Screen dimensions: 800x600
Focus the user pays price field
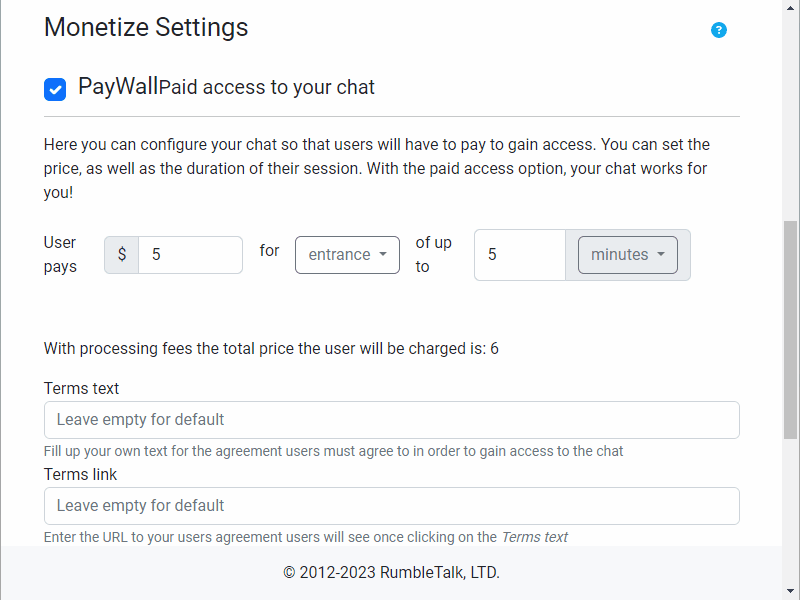pyautogui.click(x=190, y=255)
